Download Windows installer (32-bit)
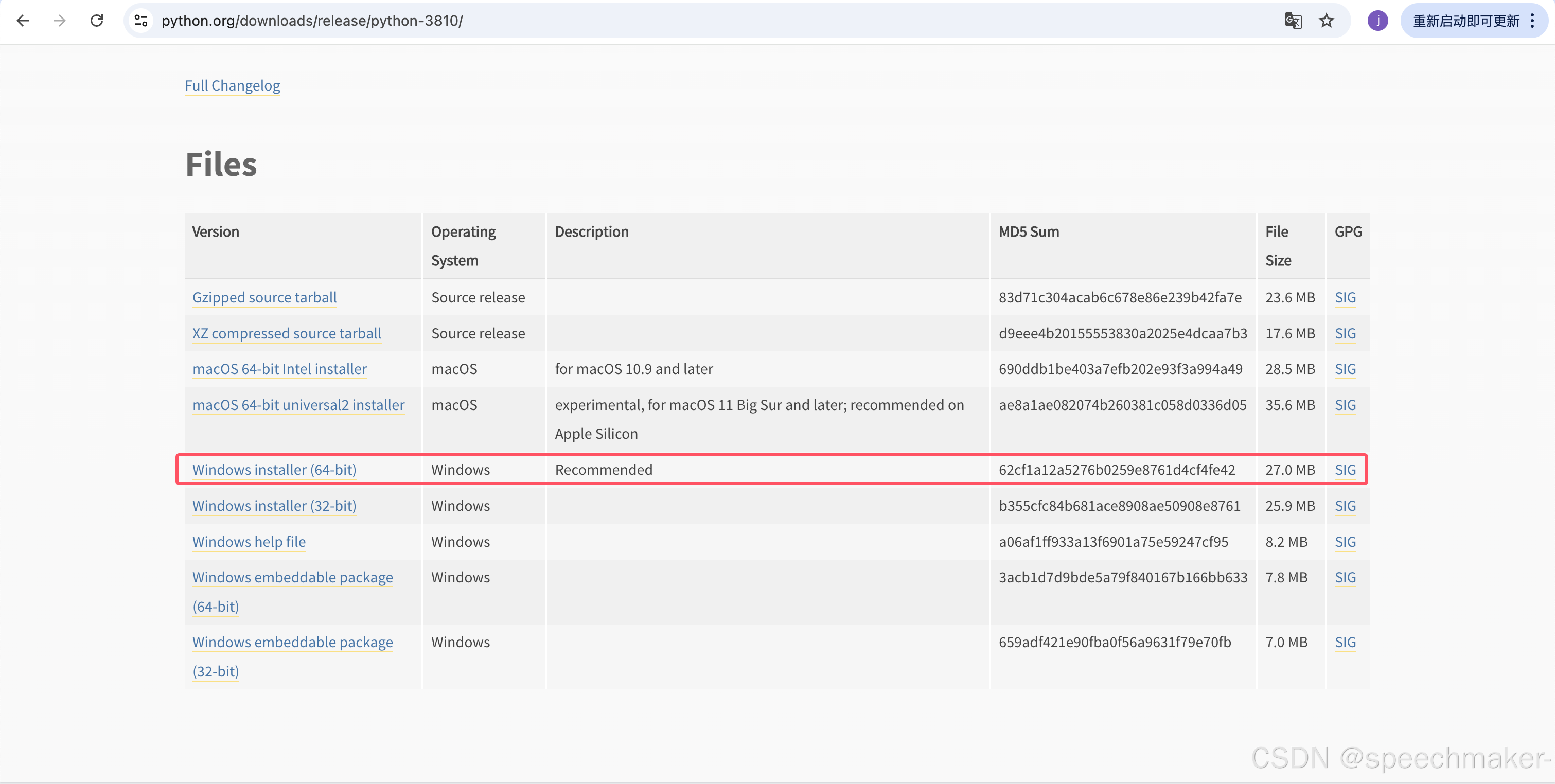 [x=274, y=505]
